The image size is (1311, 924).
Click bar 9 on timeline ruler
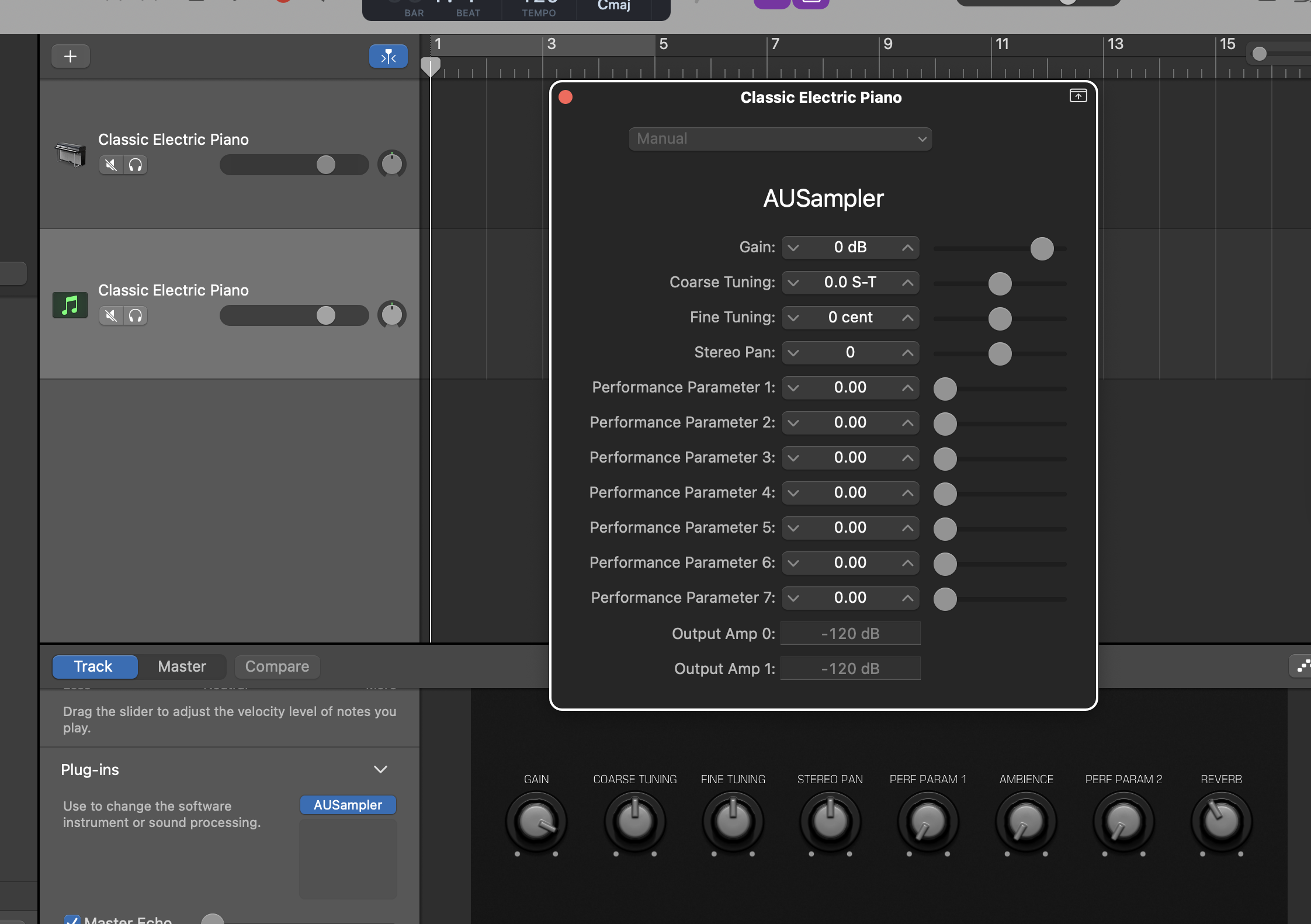click(x=887, y=44)
